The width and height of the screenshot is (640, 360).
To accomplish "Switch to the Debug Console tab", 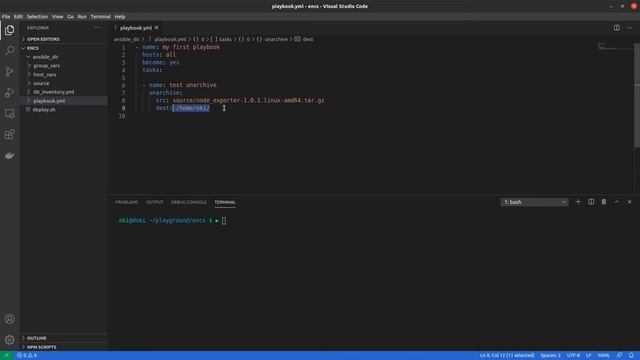I will pos(189,202).
